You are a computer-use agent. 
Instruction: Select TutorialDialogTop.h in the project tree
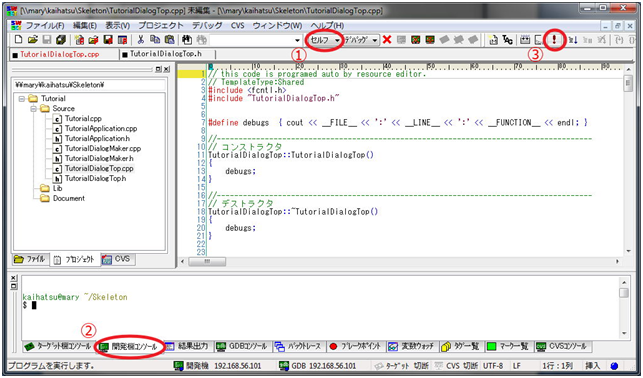pos(95,178)
